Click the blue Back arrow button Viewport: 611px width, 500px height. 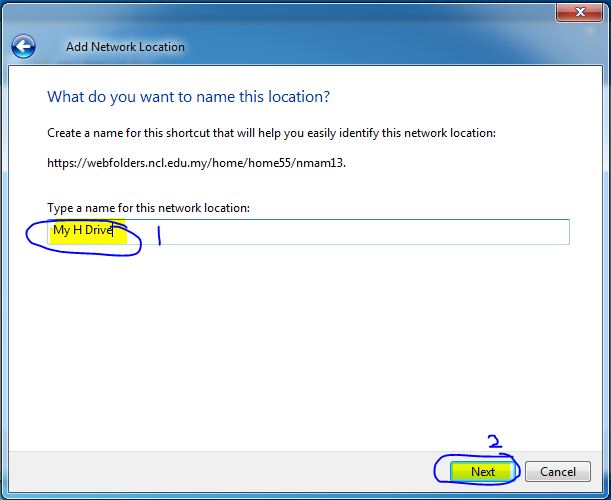[23, 46]
